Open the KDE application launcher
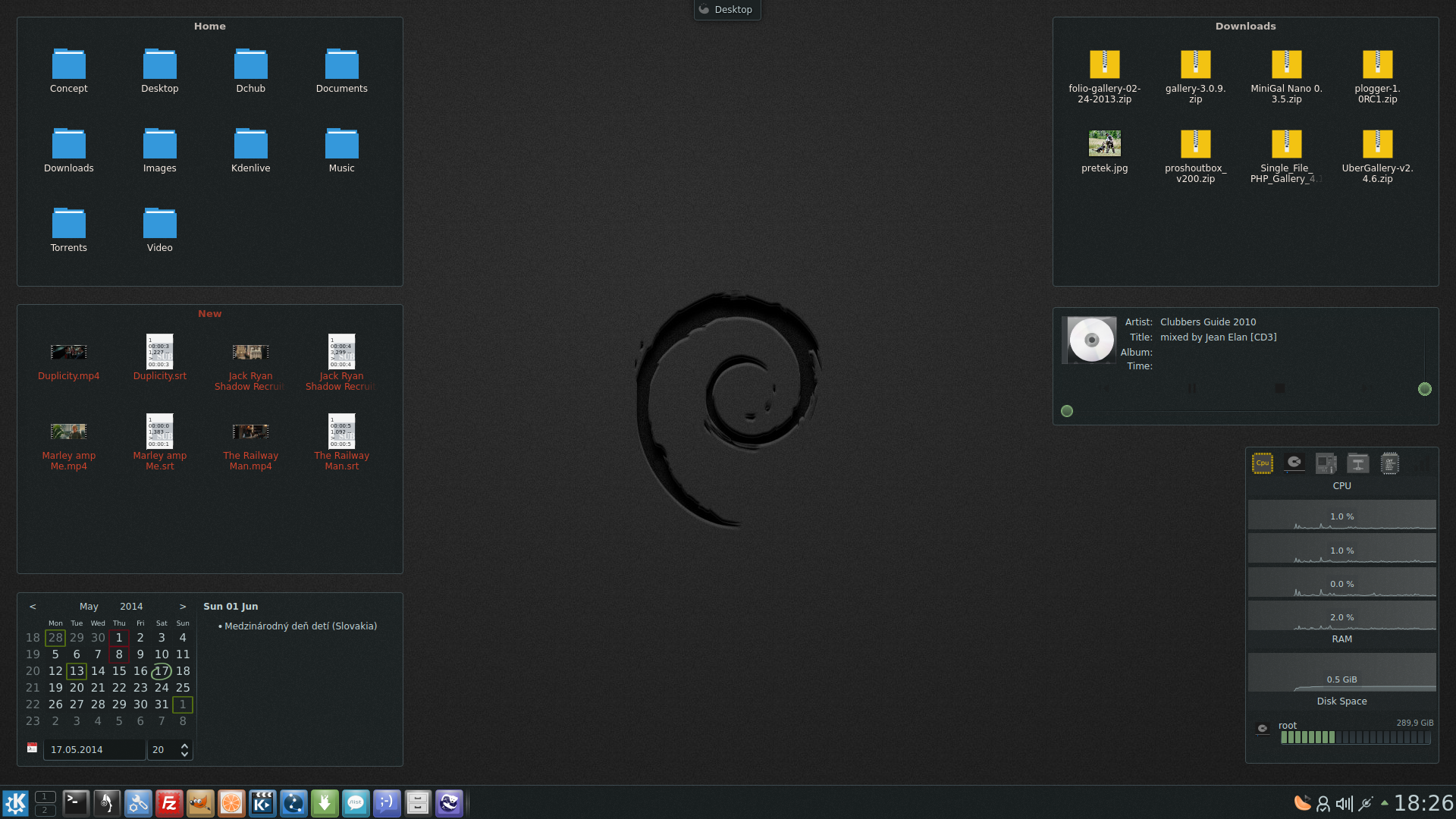This screenshot has height=819, width=1456. click(x=15, y=803)
